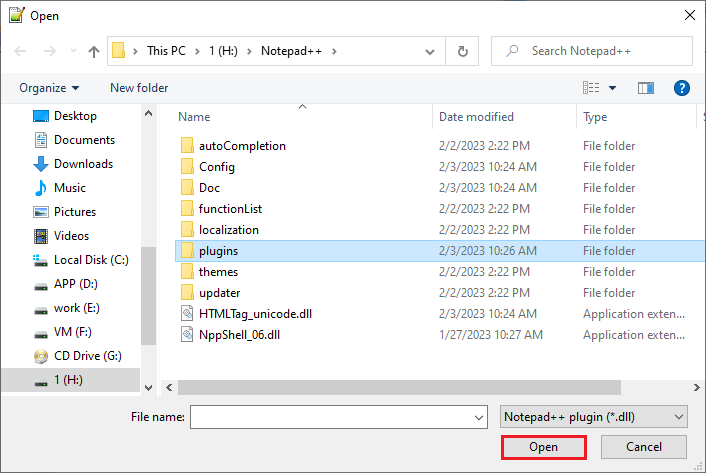
Task: Close the Open dialog
Action: 690,15
